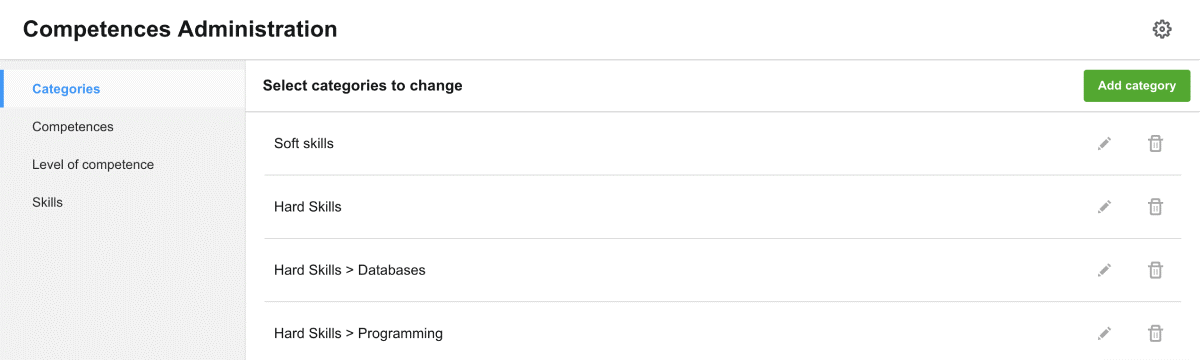Switch to the Skills sidebar item

coord(47,202)
